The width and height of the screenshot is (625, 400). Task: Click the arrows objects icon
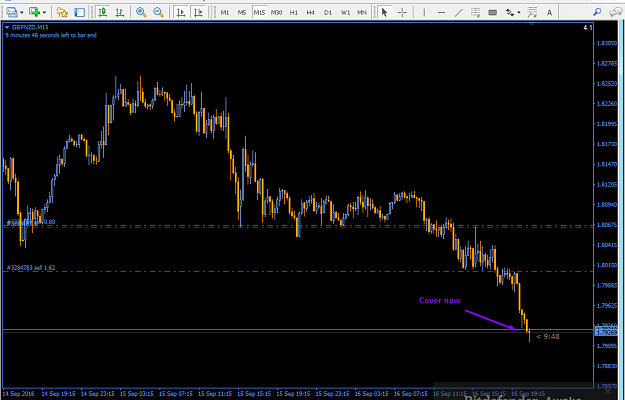510,12
